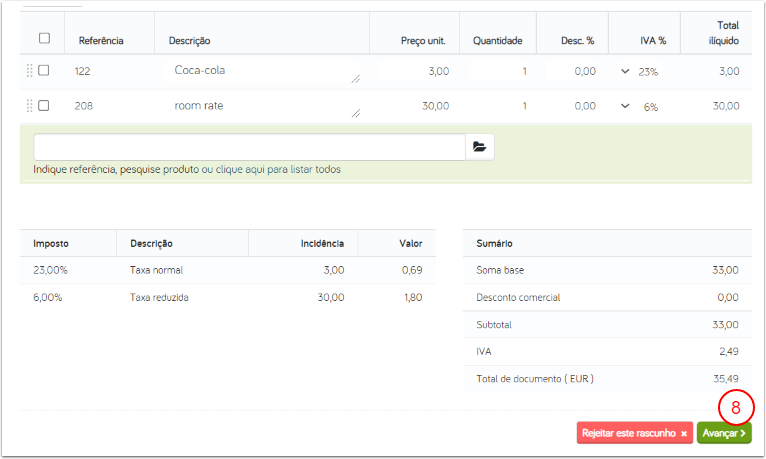Click the Coca-cola description resize handle
This screenshot has height=459, width=766.
[355, 79]
